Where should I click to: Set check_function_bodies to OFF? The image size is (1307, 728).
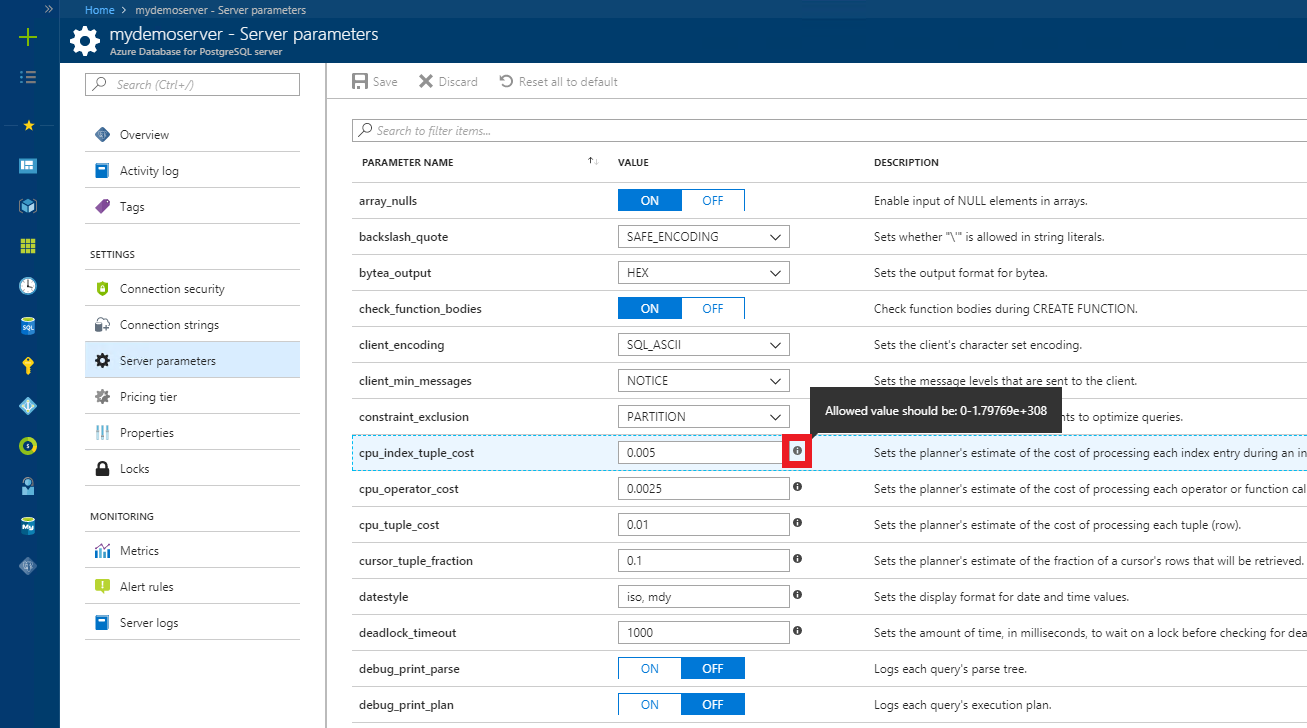tap(713, 309)
